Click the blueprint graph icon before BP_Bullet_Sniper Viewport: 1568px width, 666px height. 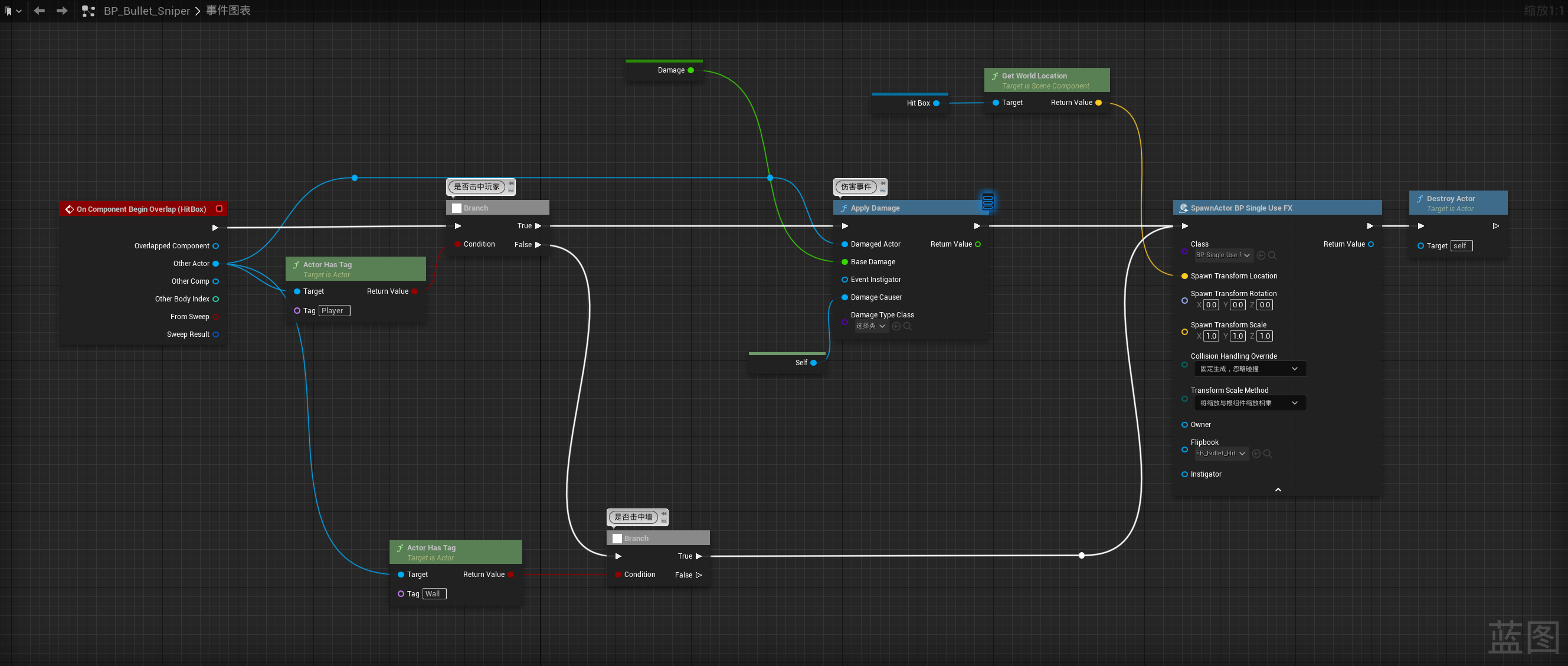(89, 11)
